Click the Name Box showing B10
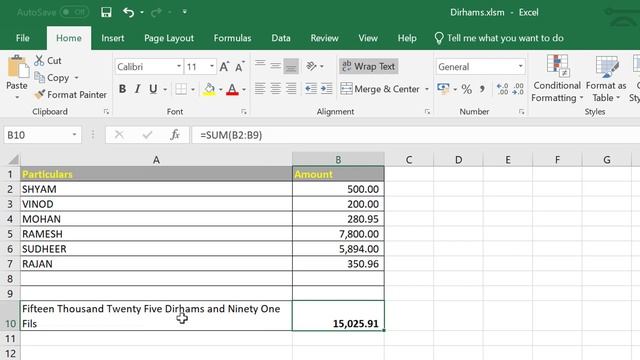Image resolution: width=640 pixels, height=360 pixels. [42, 135]
